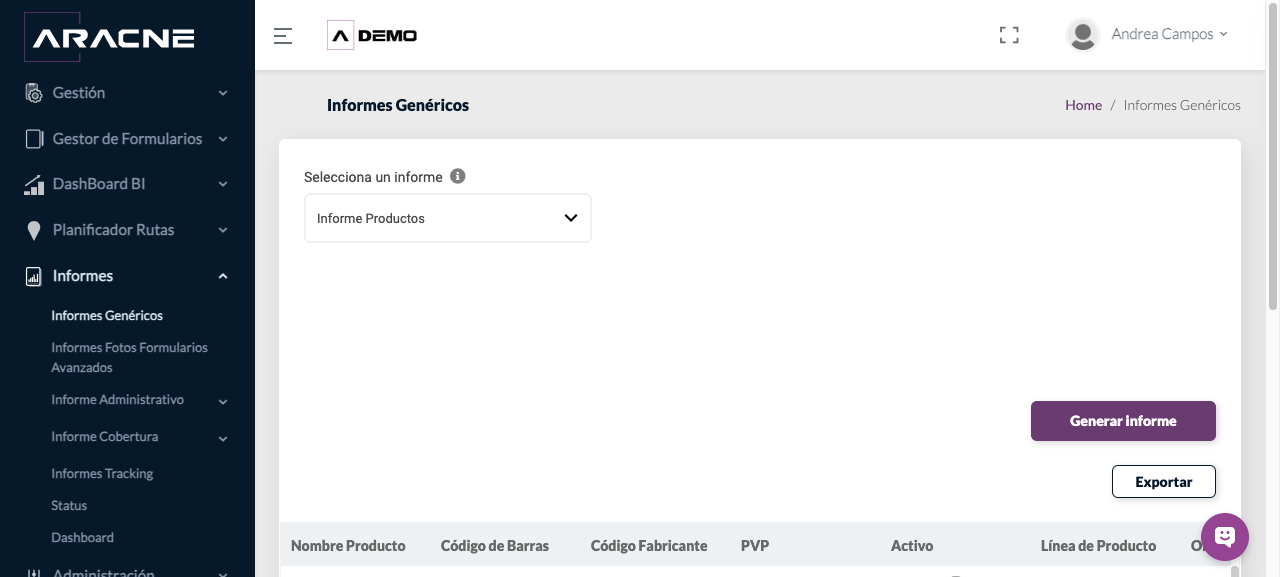Click the Planificador Rutas pin icon

point(34,230)
